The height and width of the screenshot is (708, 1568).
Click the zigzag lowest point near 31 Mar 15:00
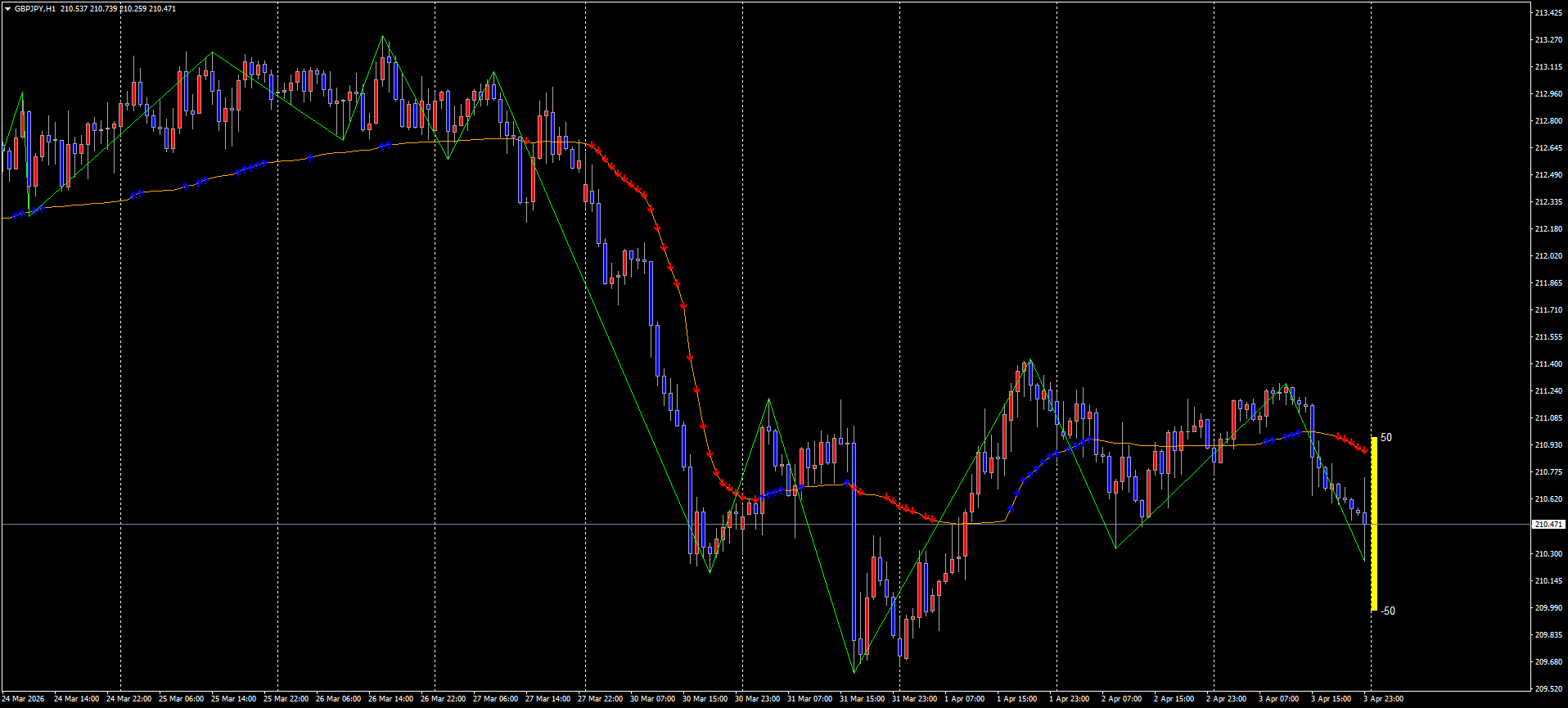coord(854,673)
